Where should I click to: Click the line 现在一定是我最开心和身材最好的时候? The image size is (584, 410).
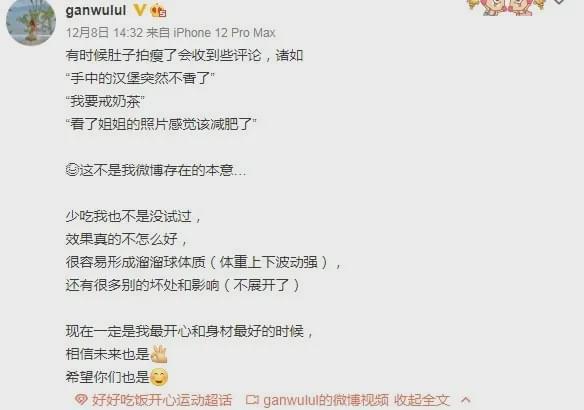[189, 331]
